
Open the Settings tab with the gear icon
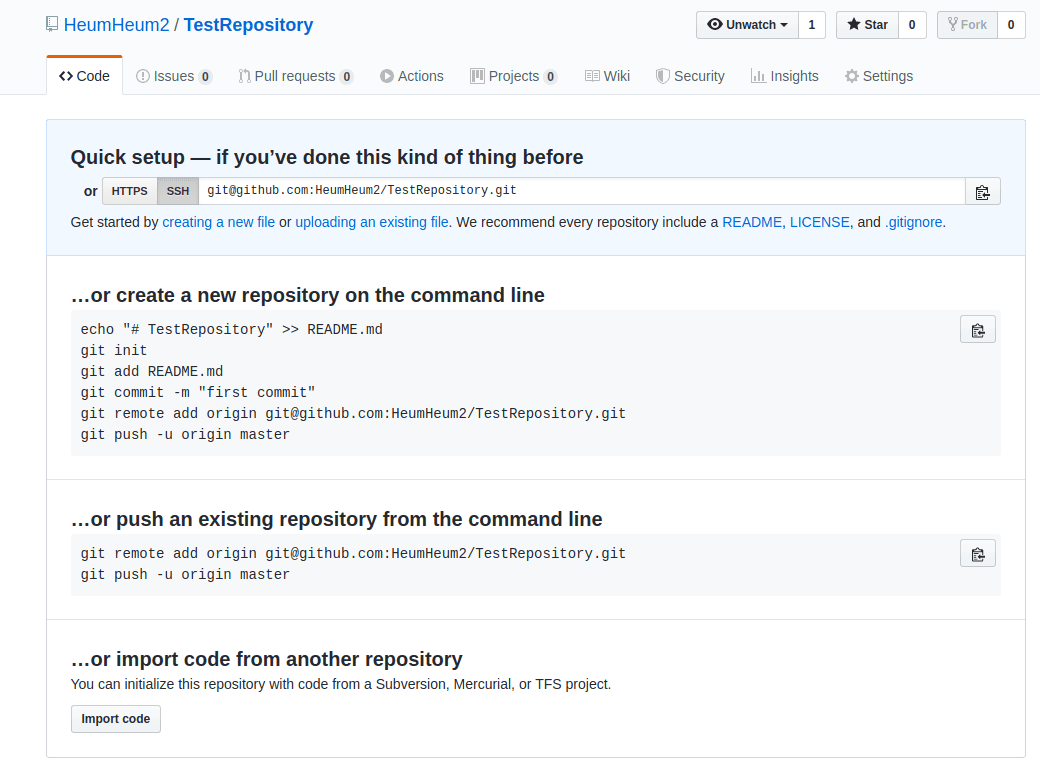point(878,76)
